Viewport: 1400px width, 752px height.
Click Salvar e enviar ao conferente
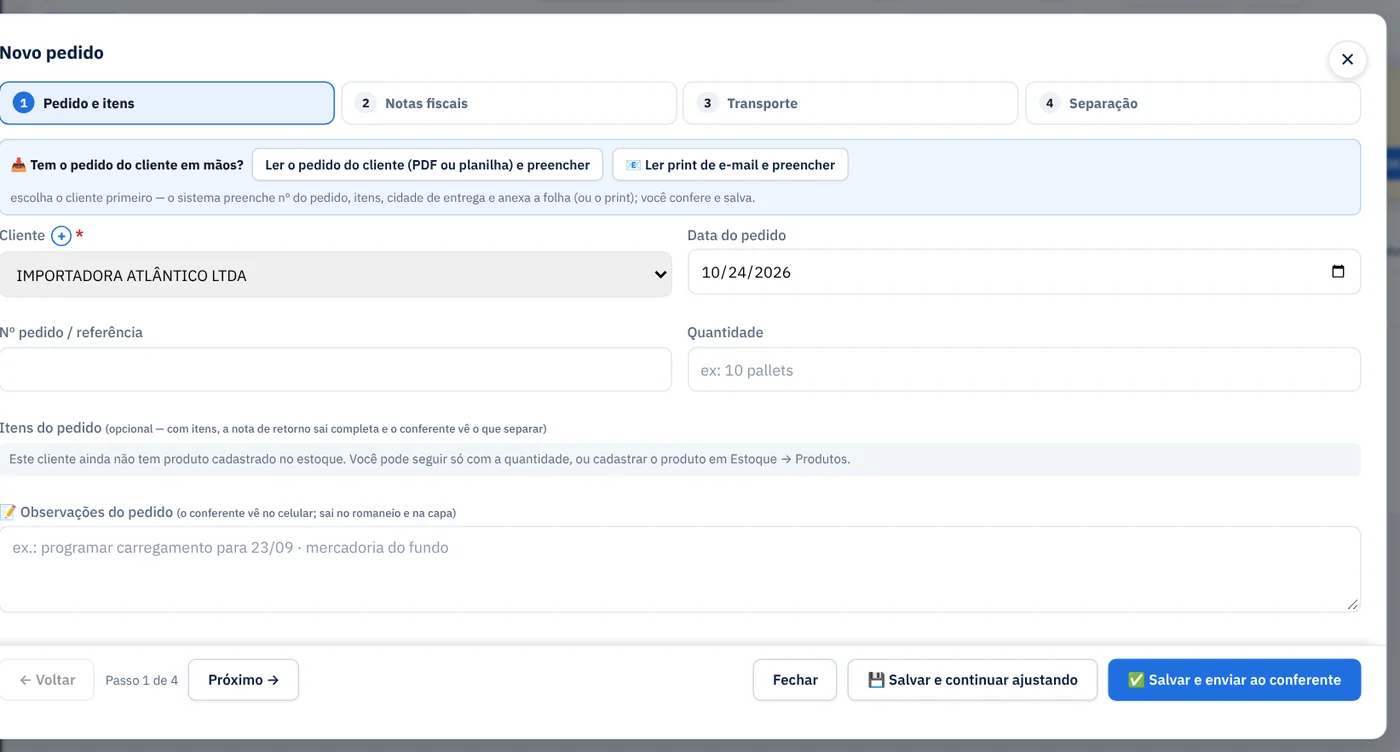pyautogui.click(x=1234, y=680)
